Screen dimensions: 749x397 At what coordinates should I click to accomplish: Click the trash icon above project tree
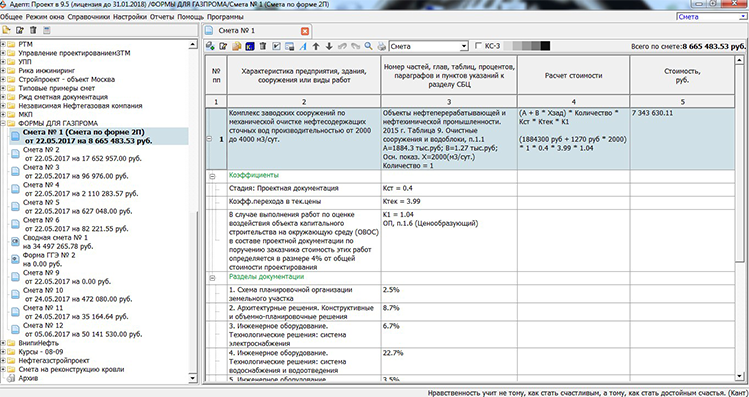click(x=33, y=30)
